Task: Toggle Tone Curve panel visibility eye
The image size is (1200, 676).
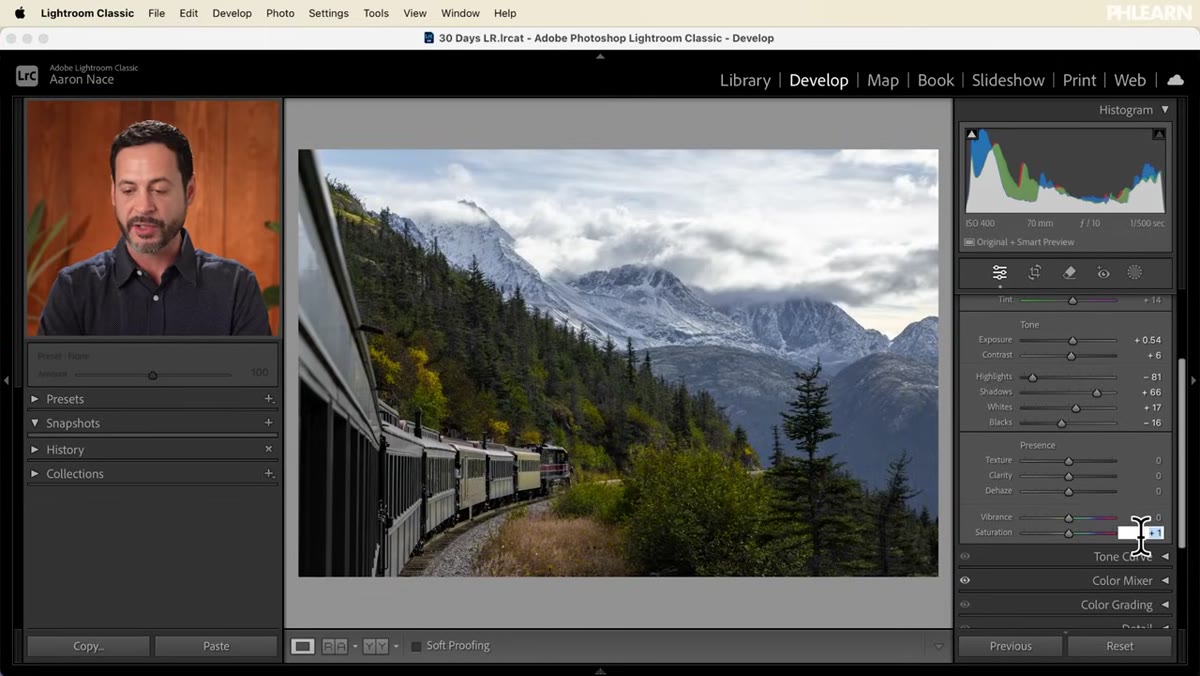Action: coord(965,556)
